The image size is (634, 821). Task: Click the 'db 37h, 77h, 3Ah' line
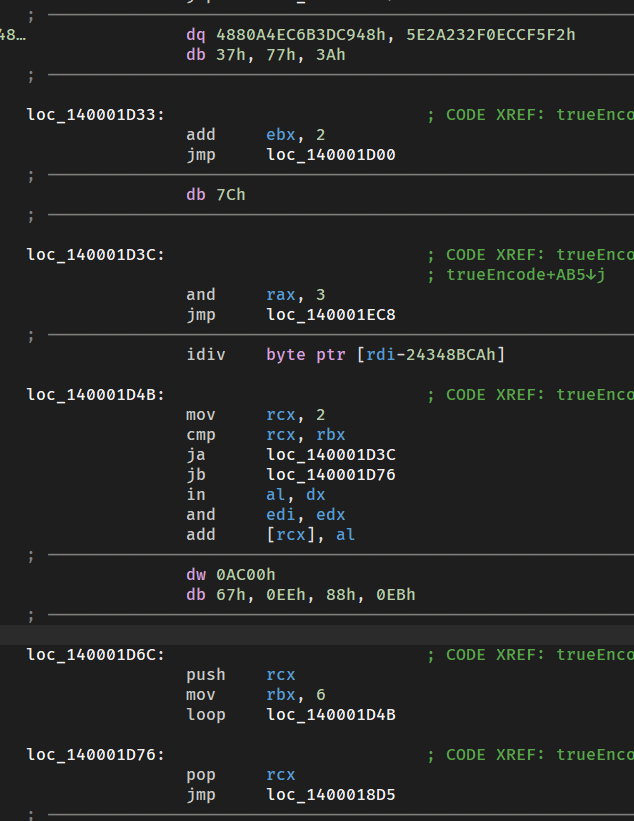[x=266, y=54]
